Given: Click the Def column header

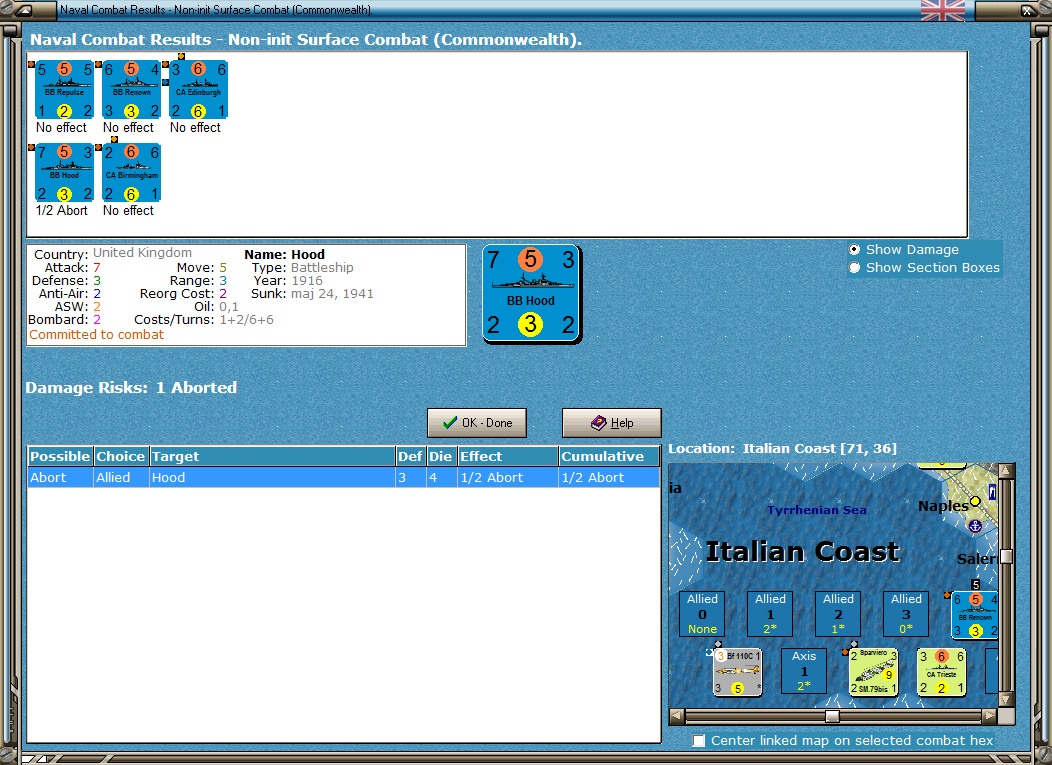Looking at the screenshot, I should tap(411, 456).
